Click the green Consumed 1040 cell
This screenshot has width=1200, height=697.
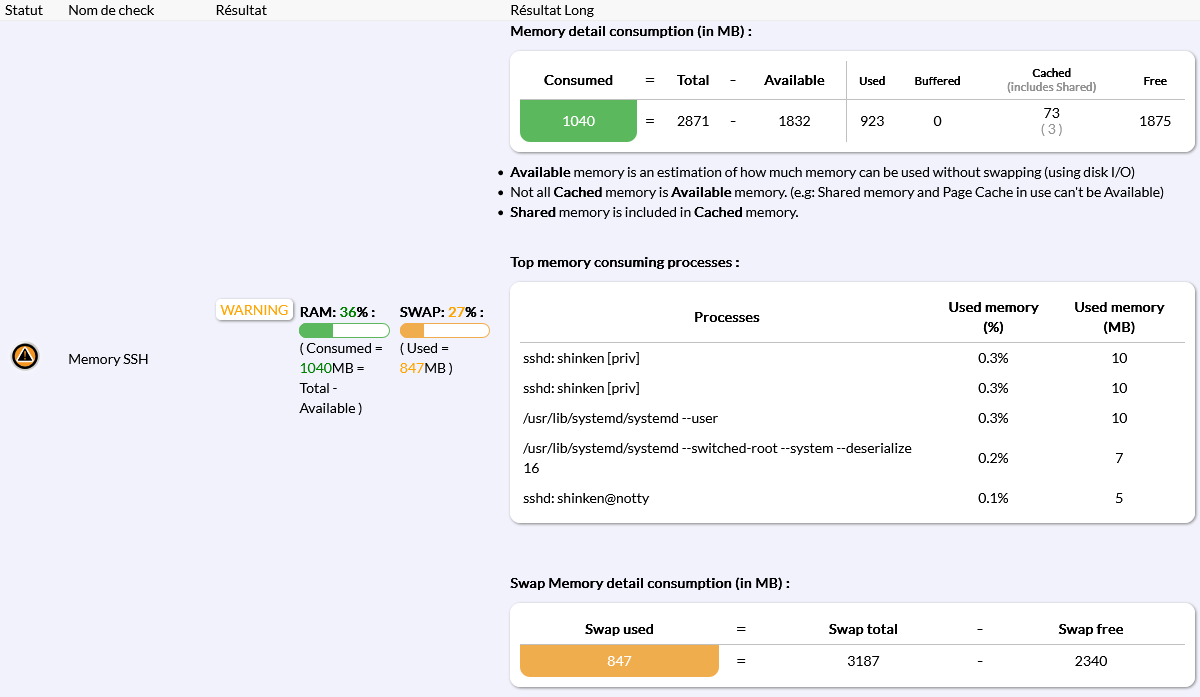(578, 121)
